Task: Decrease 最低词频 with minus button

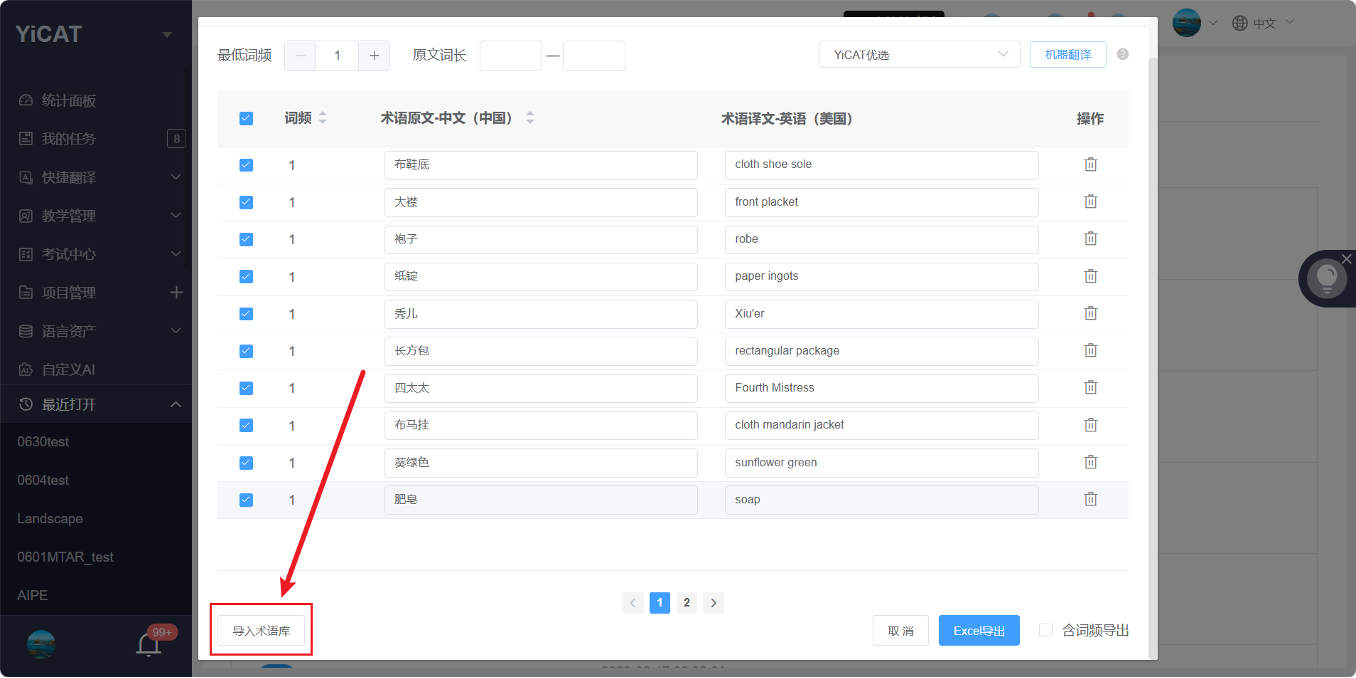Action: click(300, 56)
